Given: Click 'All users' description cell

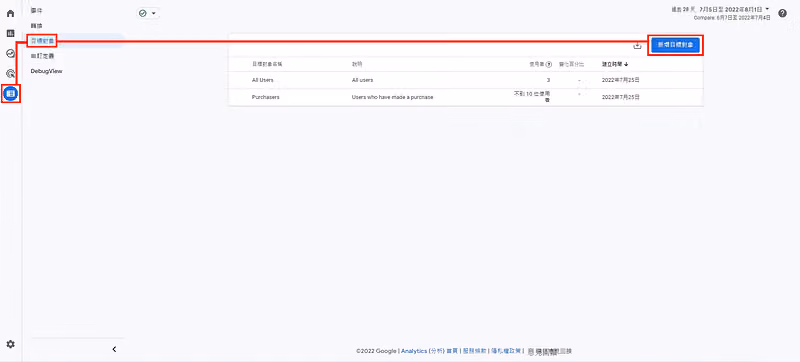Looking at the screenshot, I should coord(362,81).
